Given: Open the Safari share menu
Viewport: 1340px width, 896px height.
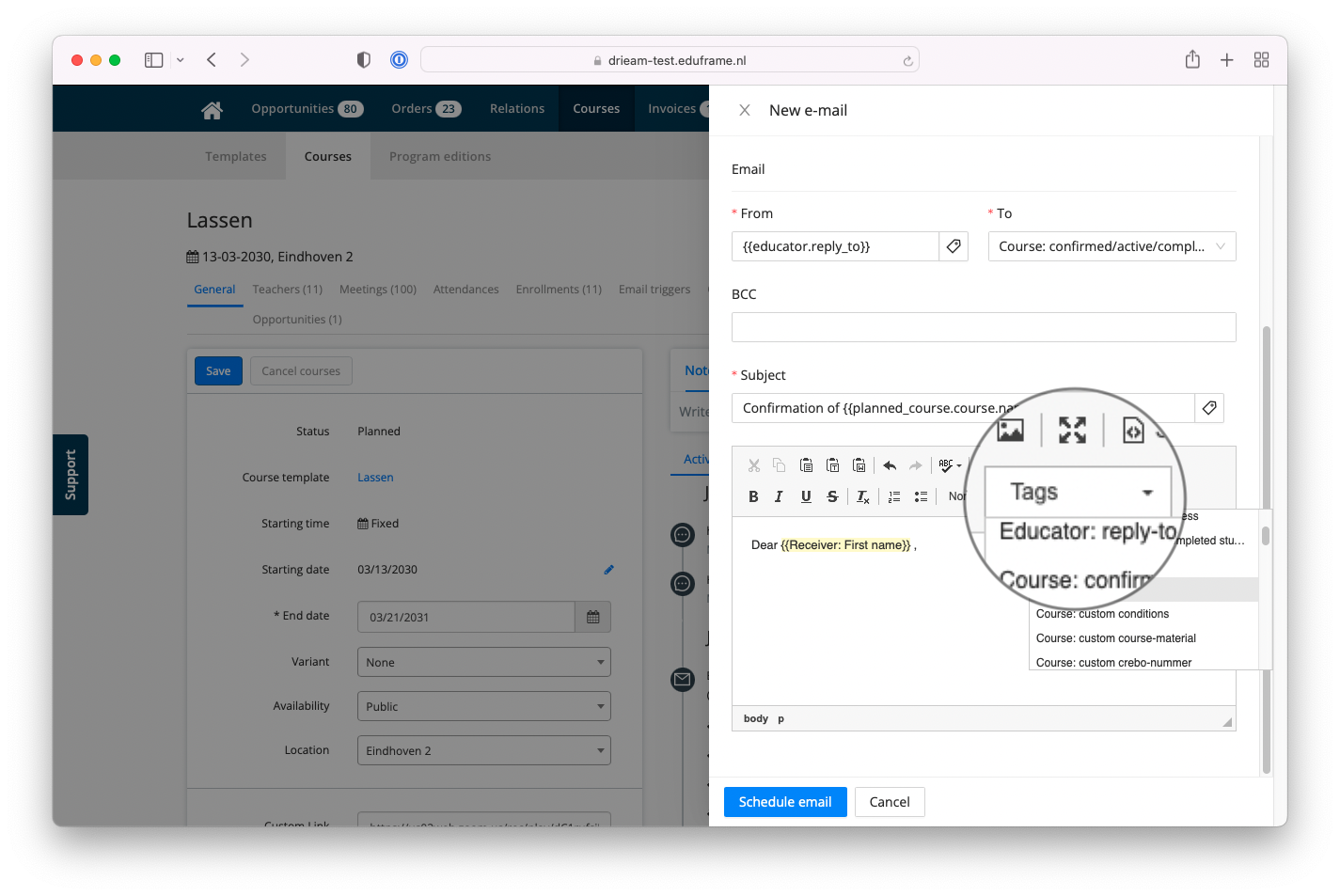Looking at the screenshot, I should 1192,59.
